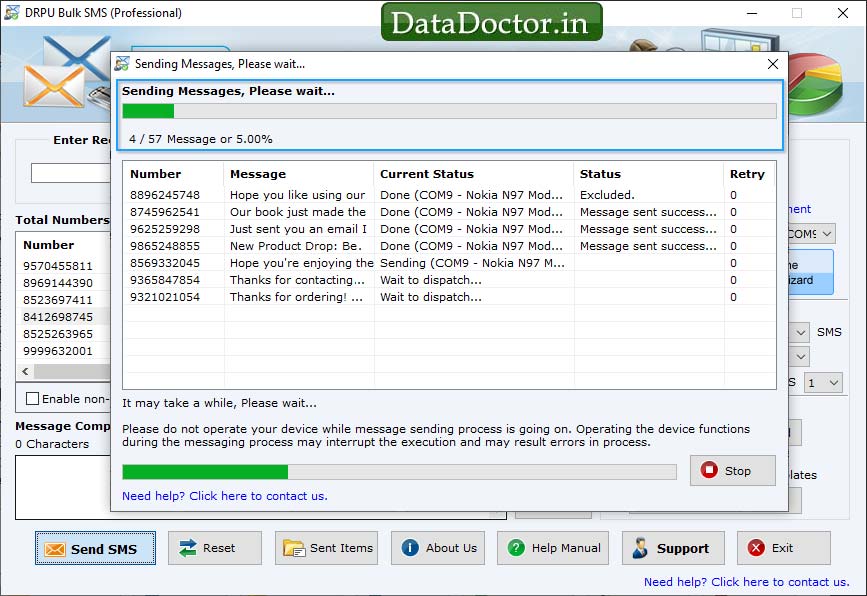Open the dropdown showing value 1
Screen dimensions: 867x596
(823, 383)
